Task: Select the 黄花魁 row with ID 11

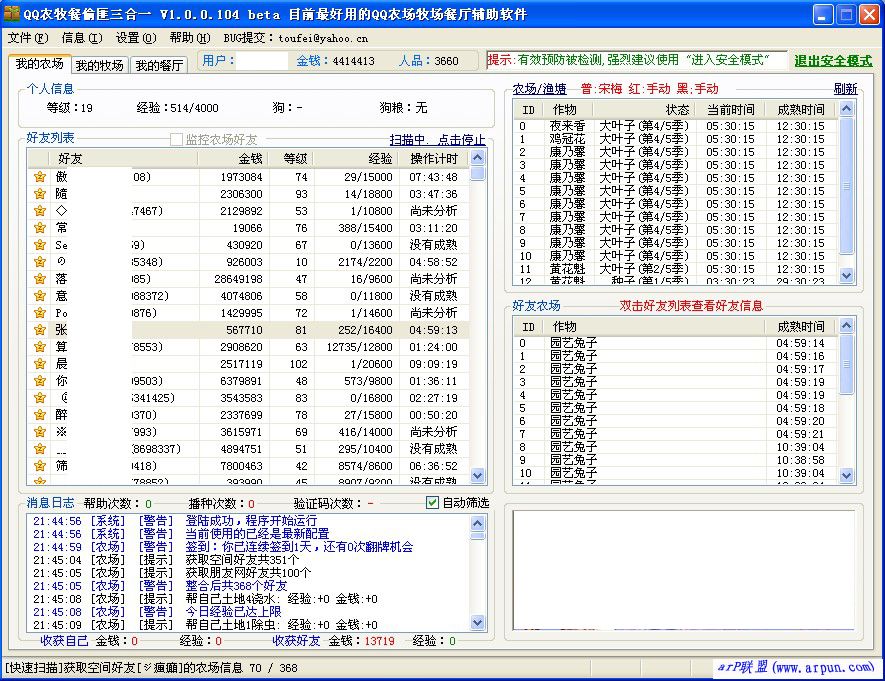Action: (675, 269)
